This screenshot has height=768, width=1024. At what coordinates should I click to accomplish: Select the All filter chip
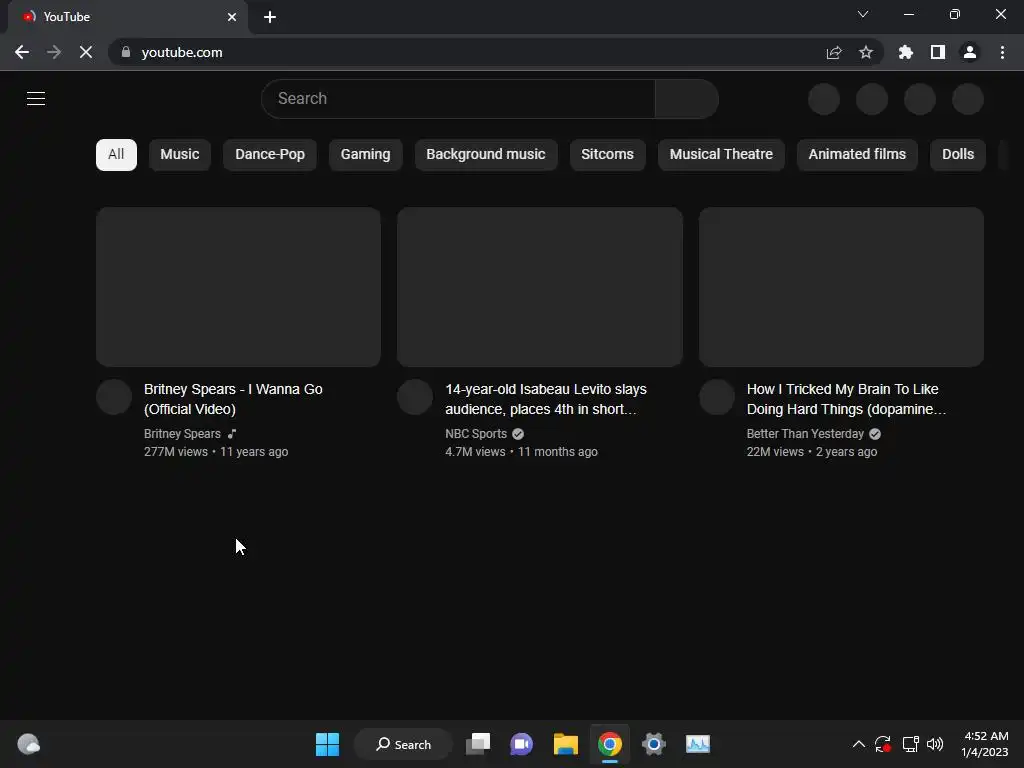[x=116, y=155]
